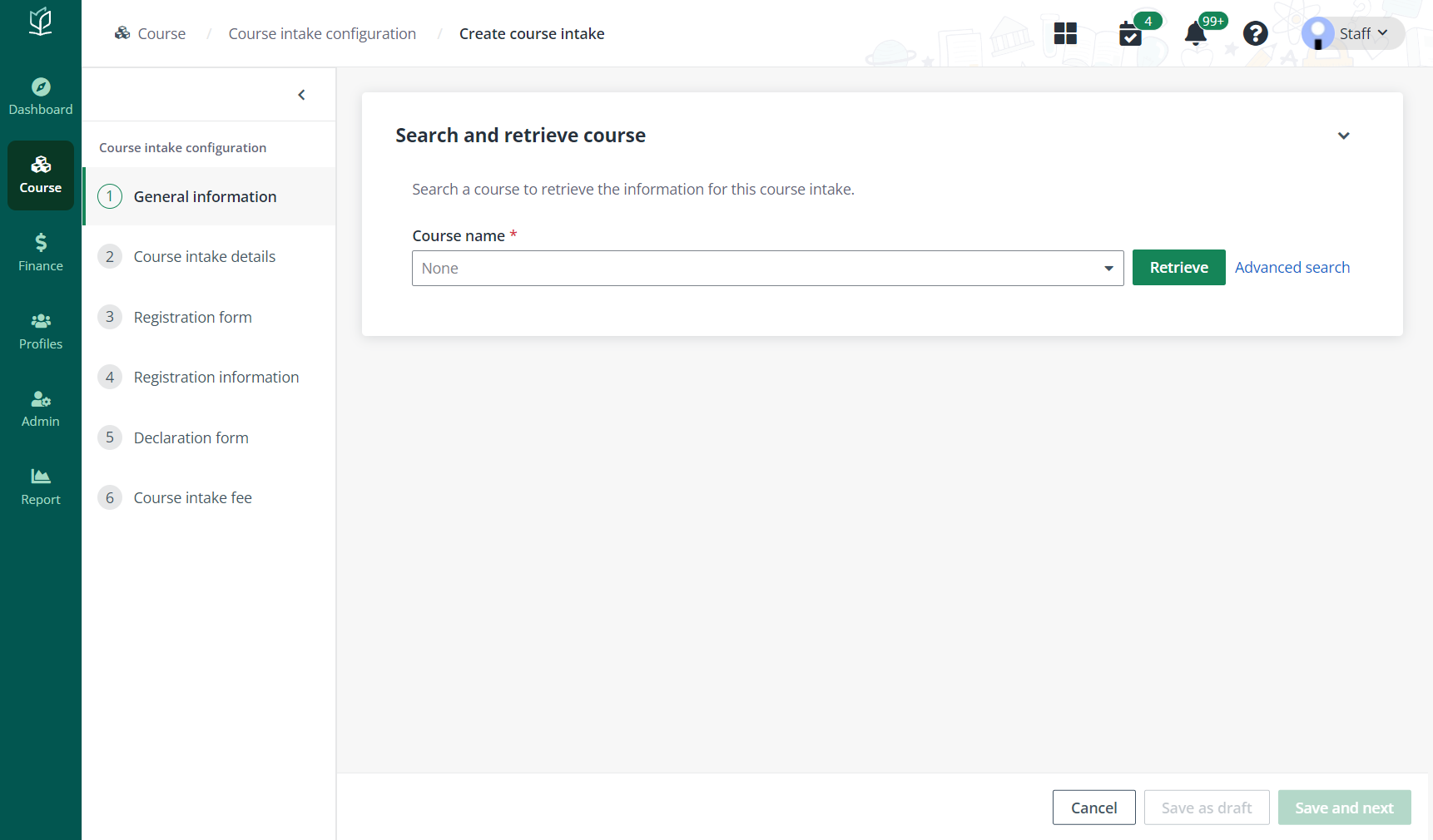Click the user avatar image
The height and width of the screenshot is (840, 1433).
(x=1317, y=33)
